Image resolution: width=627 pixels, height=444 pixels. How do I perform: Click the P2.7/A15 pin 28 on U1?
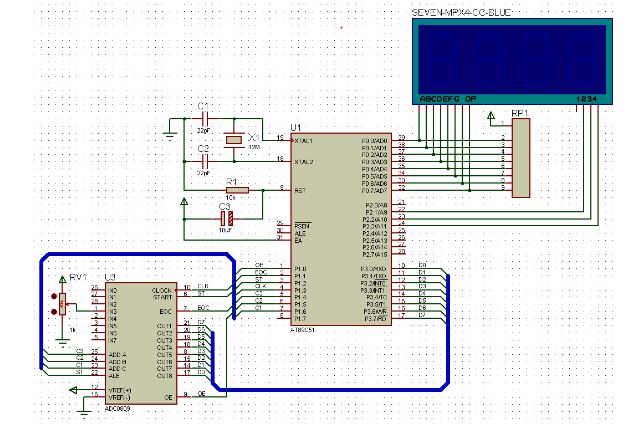(x=399, y=254)
